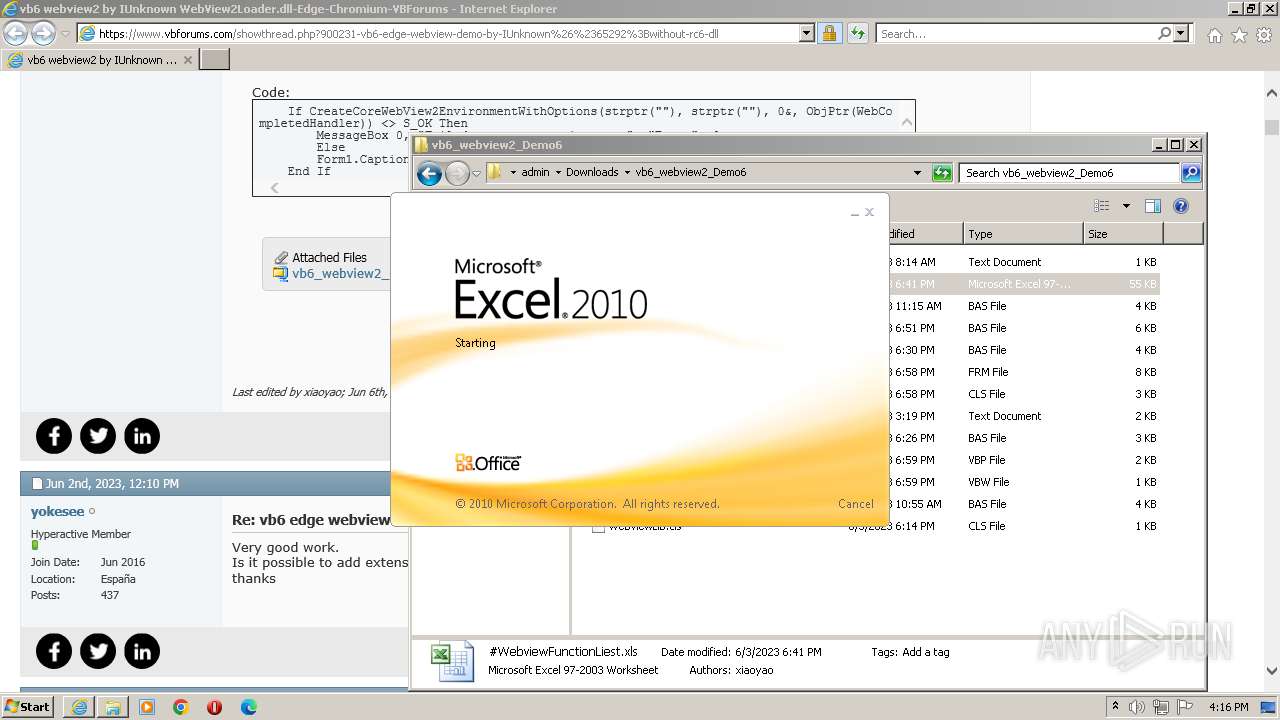The height and width of the screenshot is (720, 1280).
Task: Click the Start button
Action: tap(28, 707)
